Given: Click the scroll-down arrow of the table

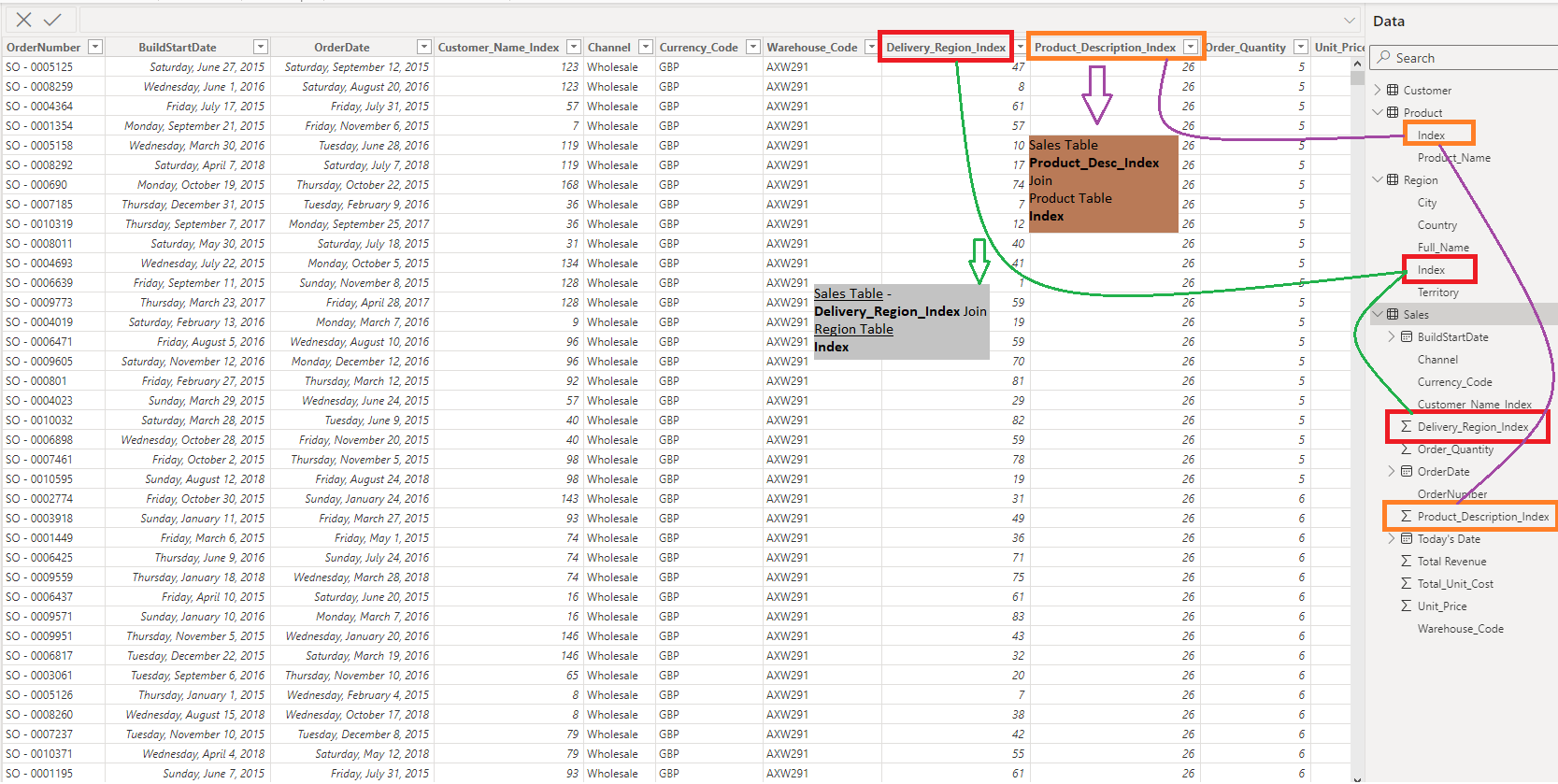Looking at the screenshot, I should point(1357,778).
